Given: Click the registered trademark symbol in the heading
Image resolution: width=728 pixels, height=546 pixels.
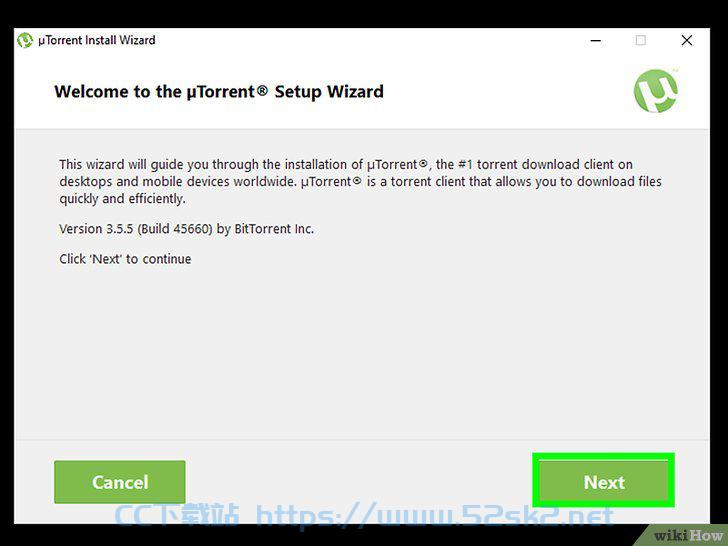Looking at the screenshot, I should (x=262, y=90).
